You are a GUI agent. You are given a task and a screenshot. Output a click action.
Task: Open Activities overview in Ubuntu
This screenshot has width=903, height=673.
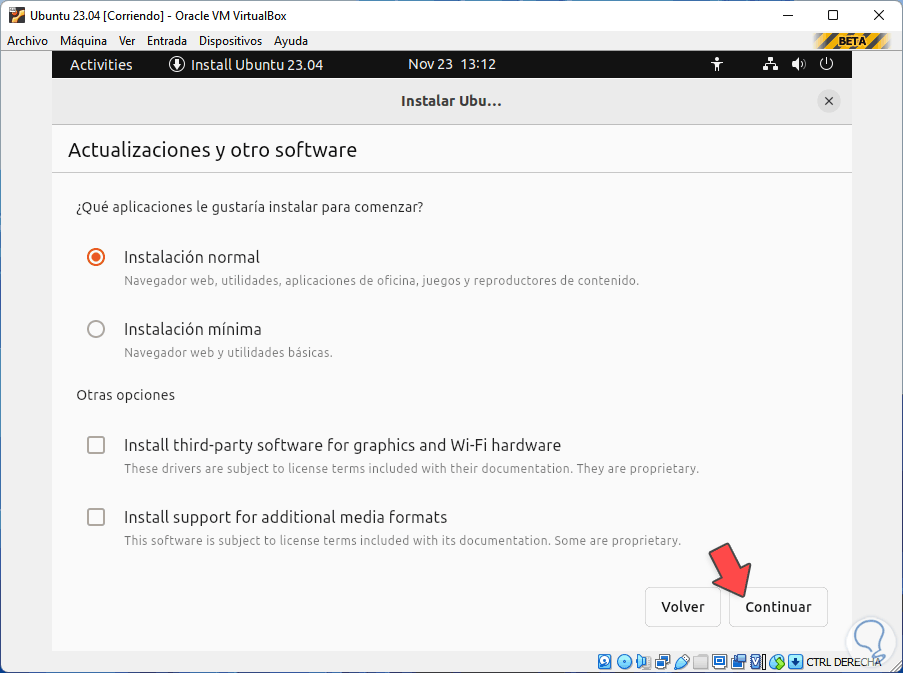click(101, 64)
